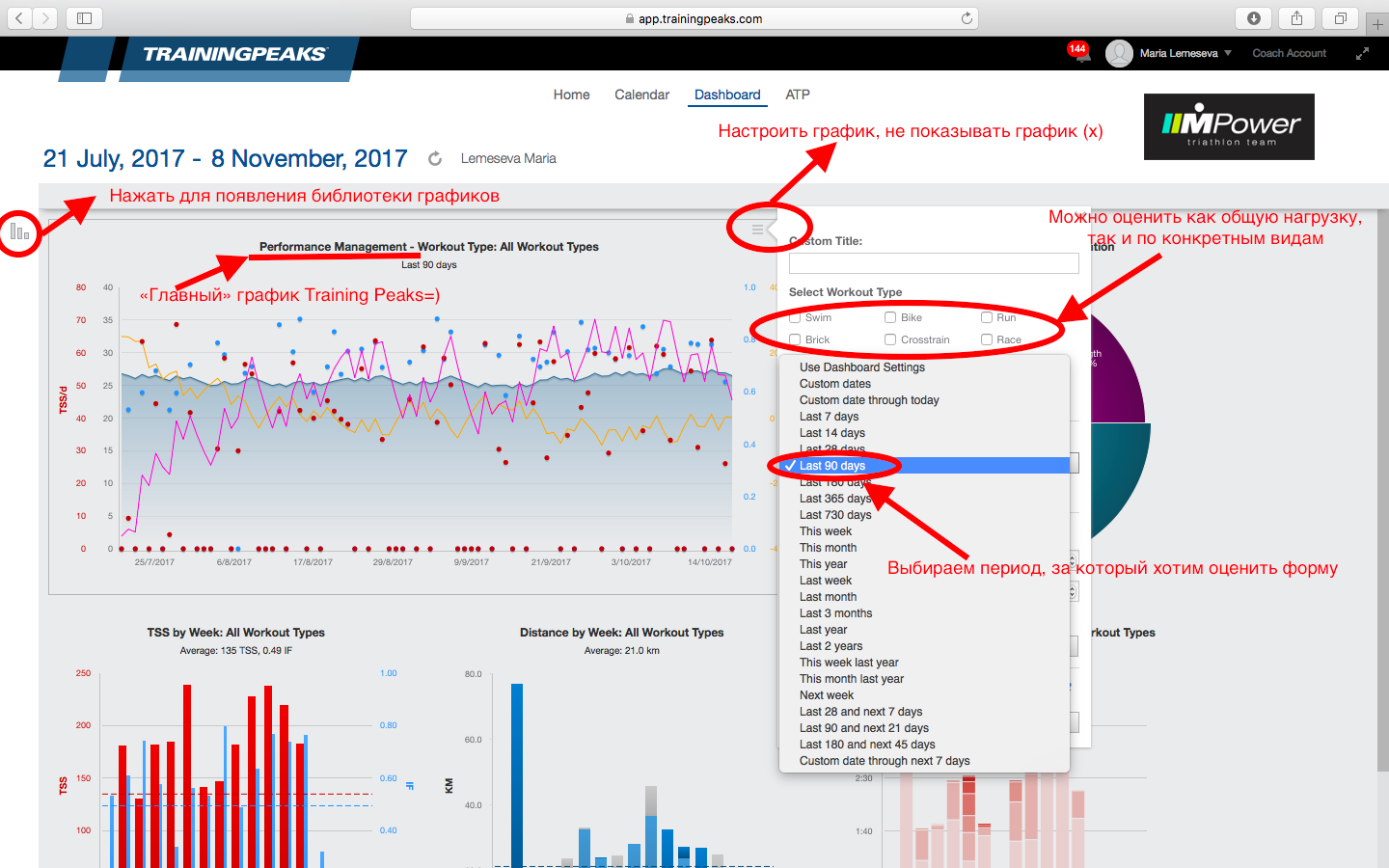
Task: Click the Distance by Week chart title
Action: click(x=622, y=633)
